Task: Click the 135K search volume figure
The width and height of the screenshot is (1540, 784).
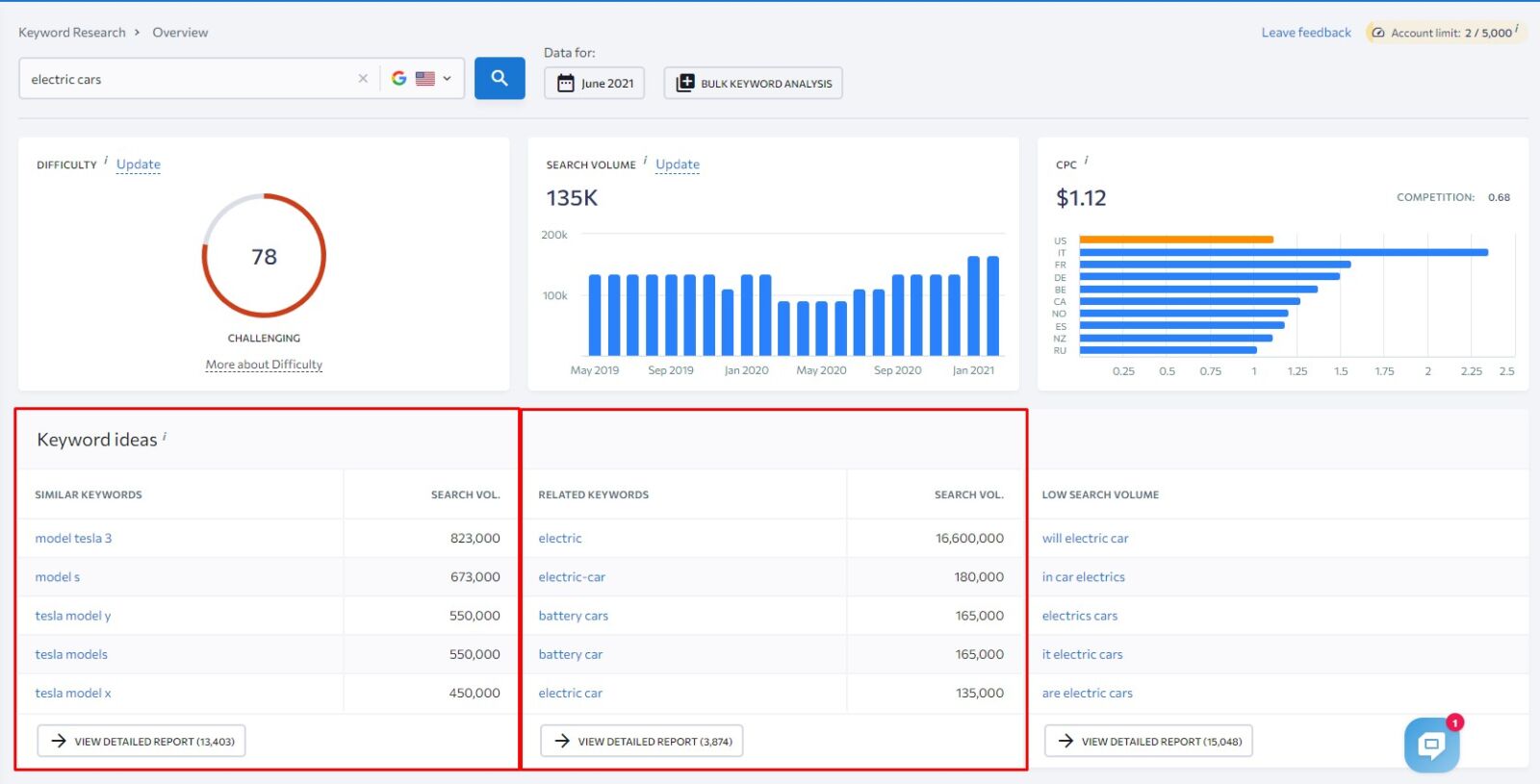Action: coord(572,198)
